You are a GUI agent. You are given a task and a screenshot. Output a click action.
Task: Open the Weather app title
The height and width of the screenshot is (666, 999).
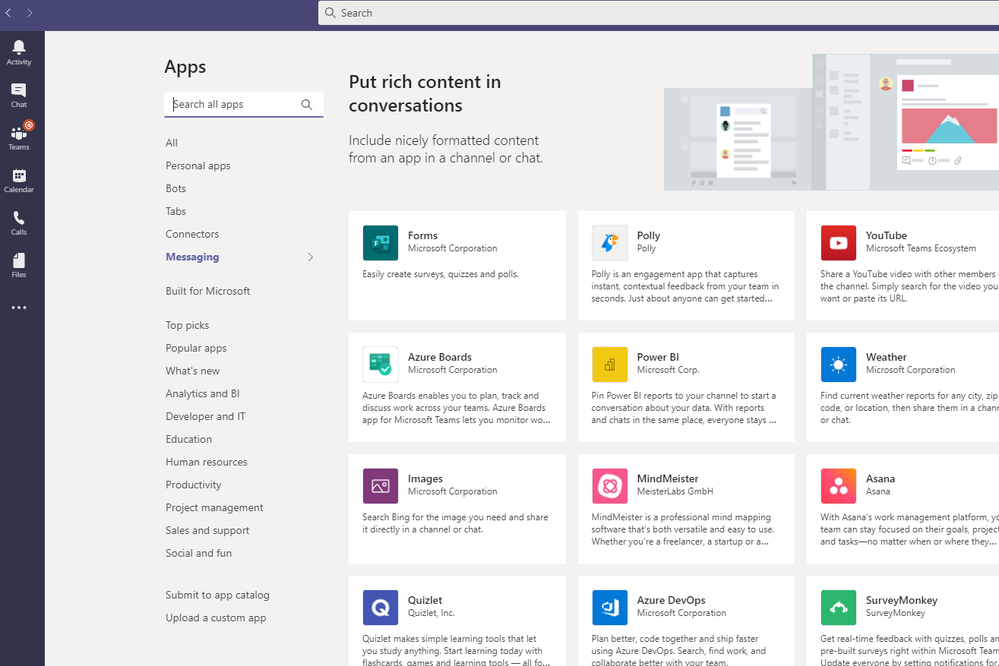pyautogui.click(x=886, y=358)
